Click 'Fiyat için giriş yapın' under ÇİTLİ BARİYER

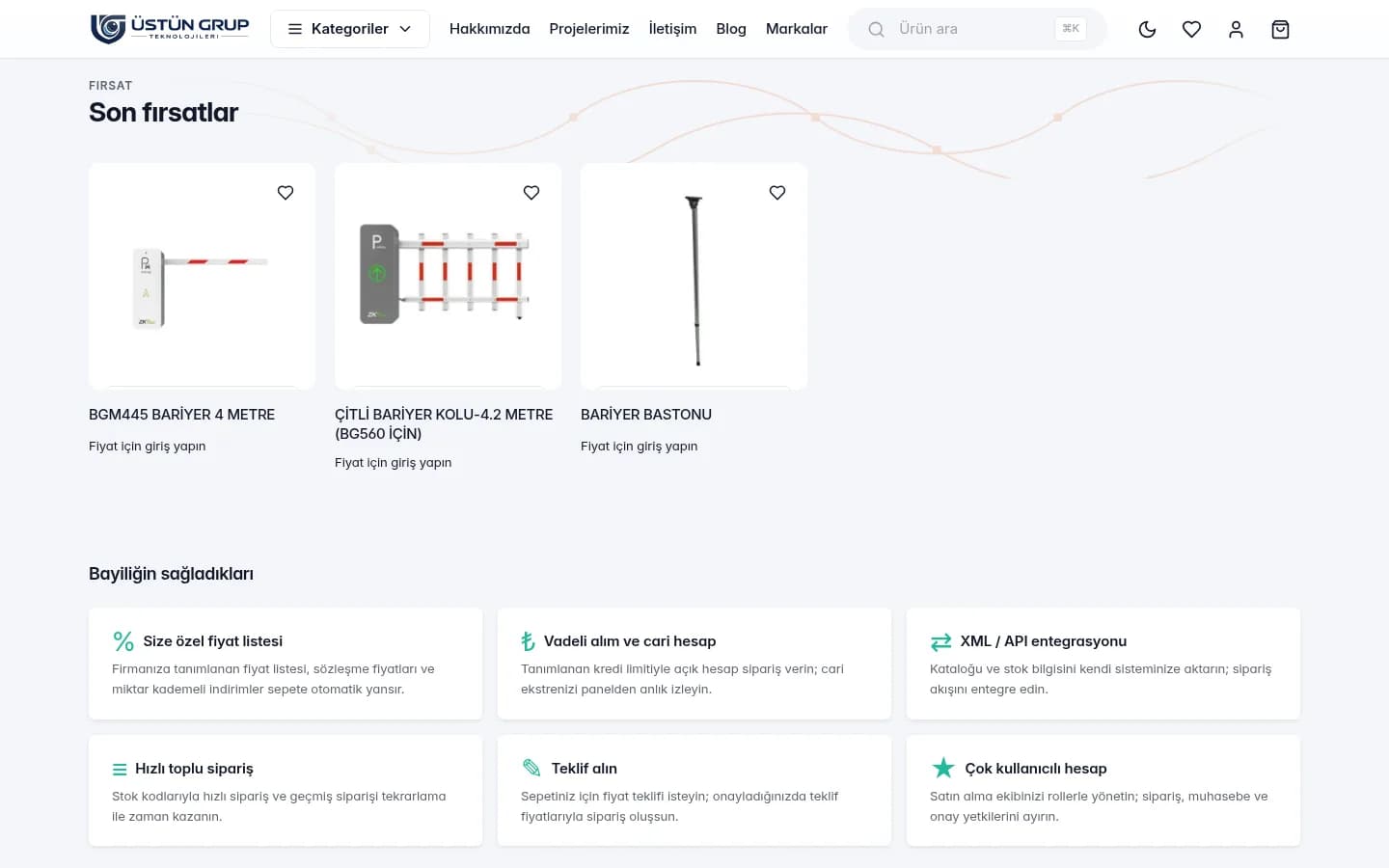[x=393, y=463]
